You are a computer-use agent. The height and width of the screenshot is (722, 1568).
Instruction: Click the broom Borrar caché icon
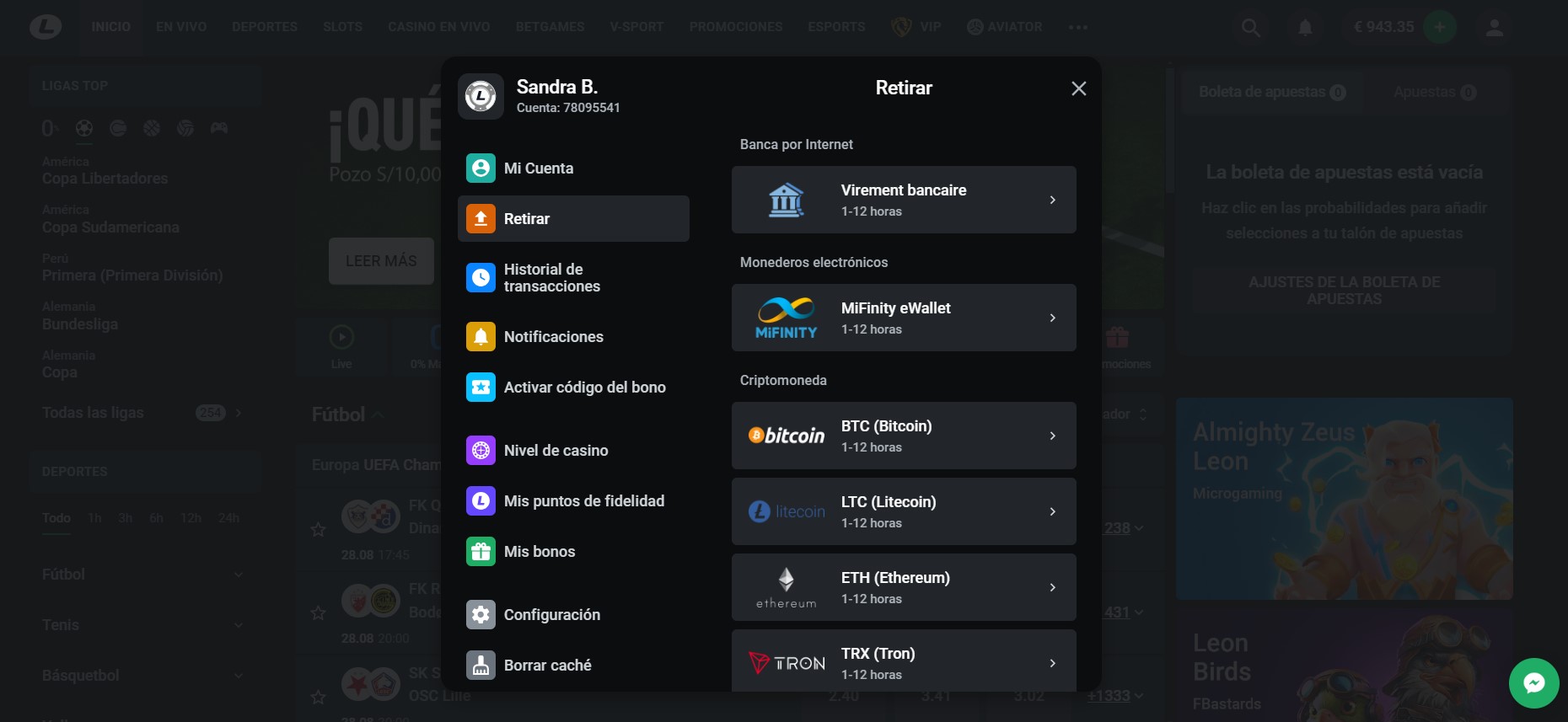pyautogui.click(x=481, y=666)
